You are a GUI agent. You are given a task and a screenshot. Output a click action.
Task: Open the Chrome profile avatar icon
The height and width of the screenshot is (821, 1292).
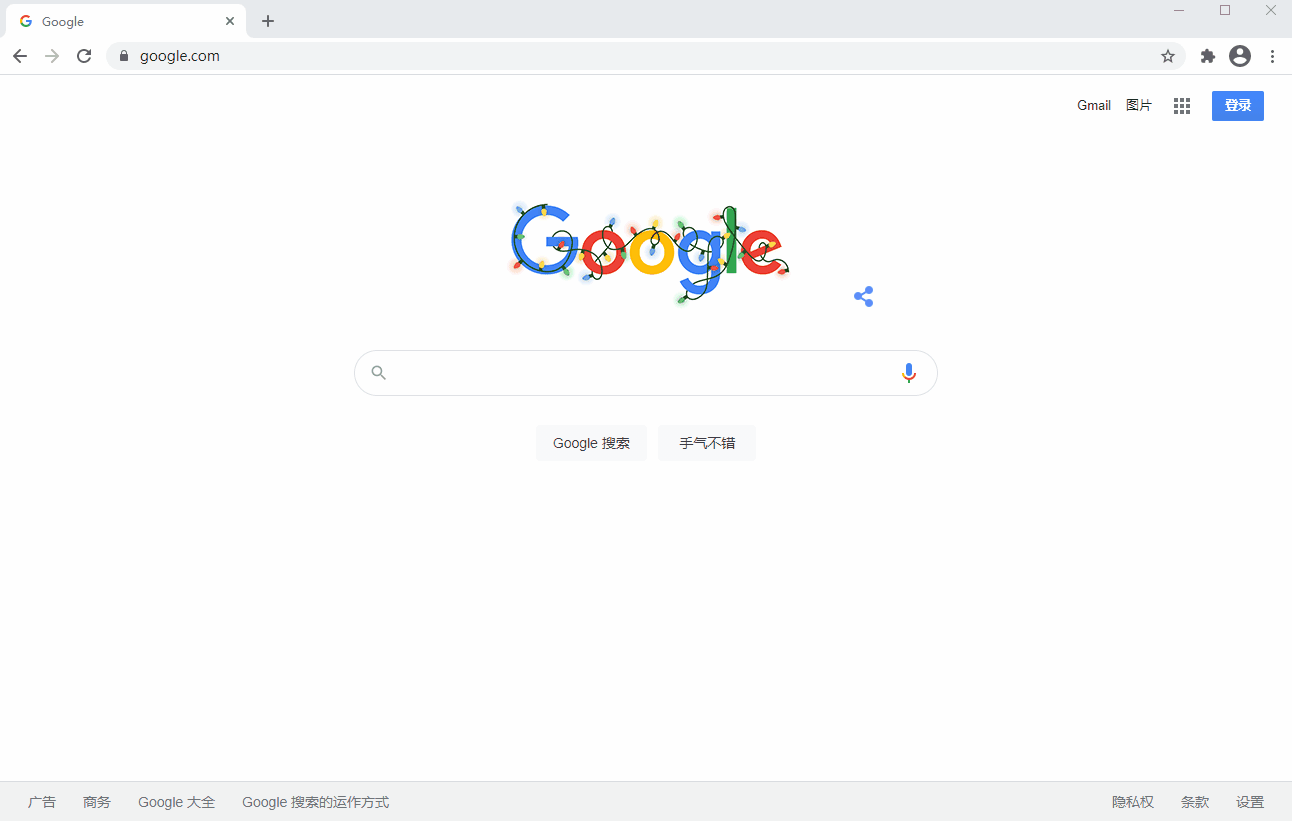tap(1240, 56)
